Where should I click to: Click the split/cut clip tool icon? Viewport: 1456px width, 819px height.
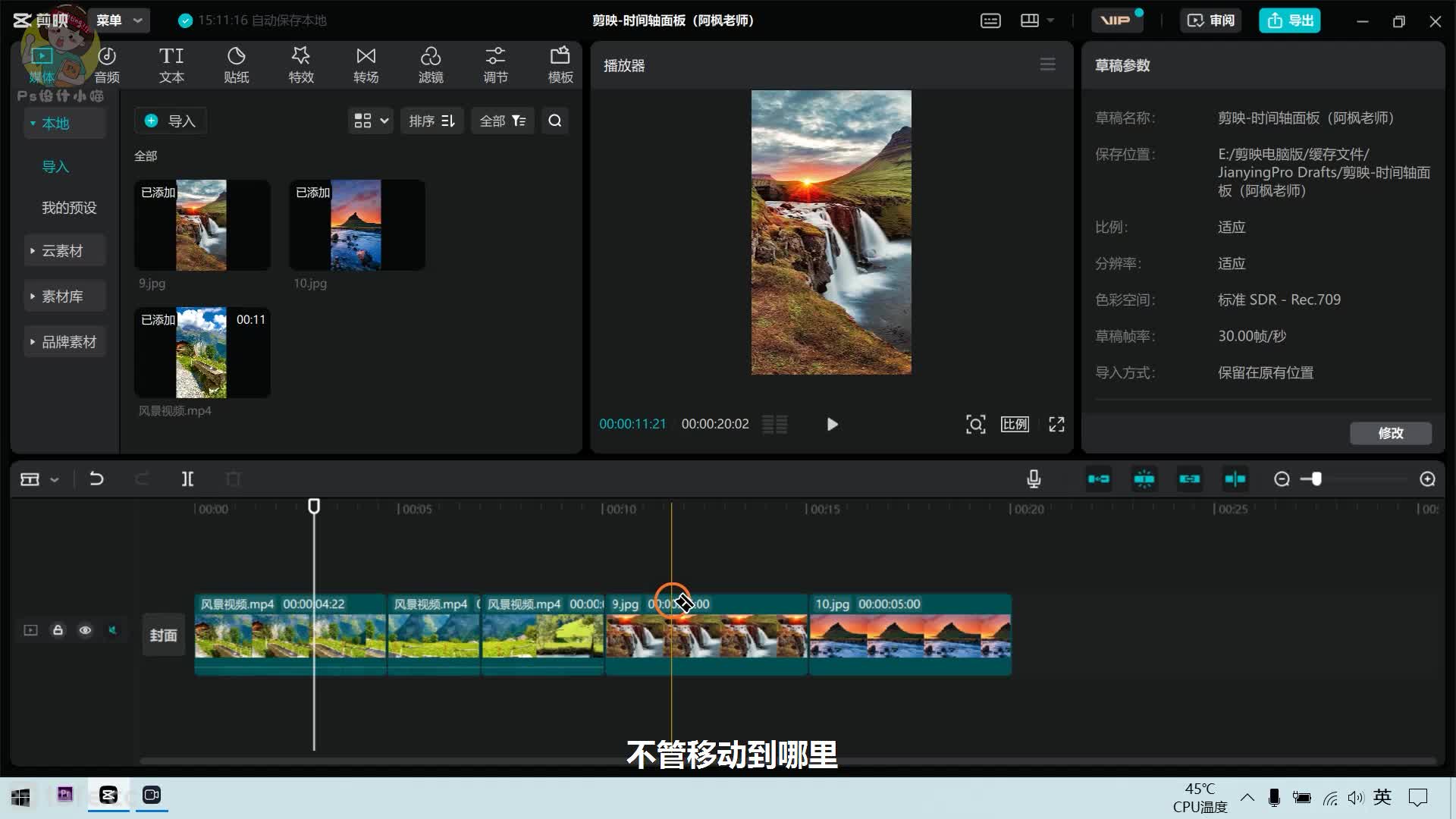(187, 478)
